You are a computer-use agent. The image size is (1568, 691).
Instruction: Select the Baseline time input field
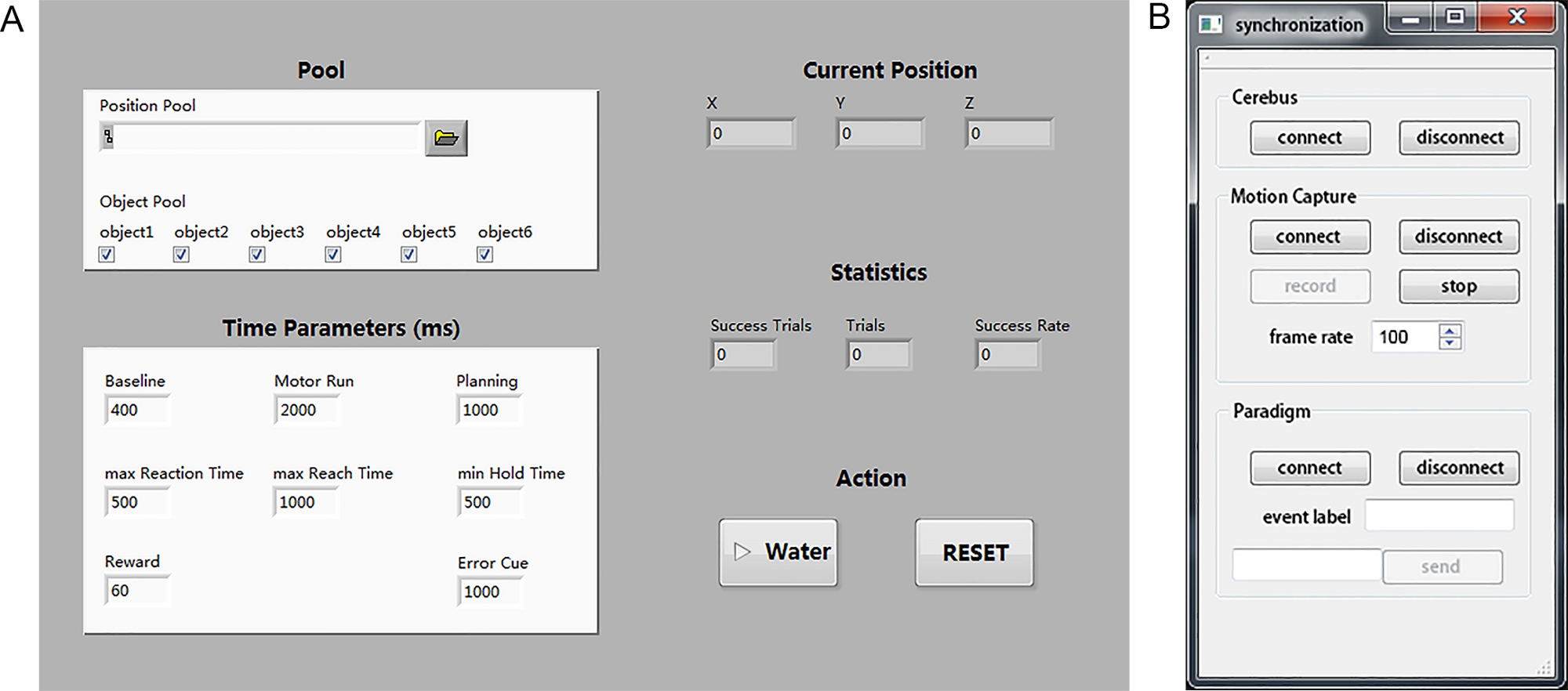137,410
